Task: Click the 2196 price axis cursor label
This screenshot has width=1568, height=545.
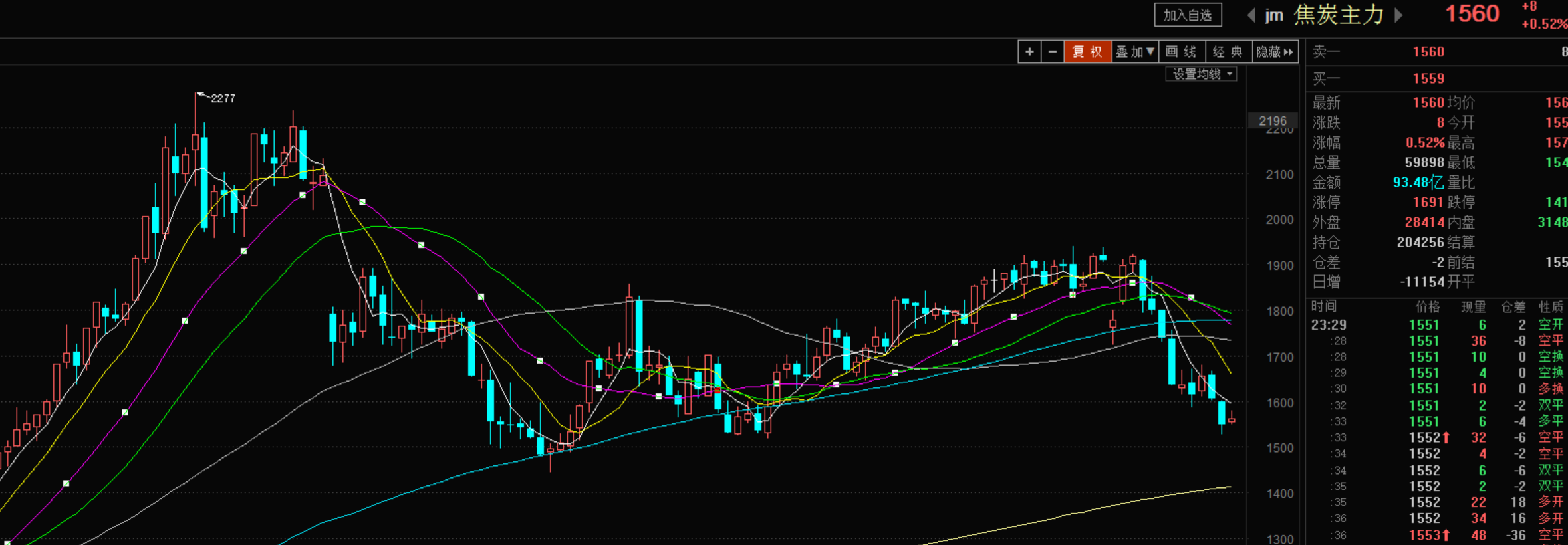Action: pyautogui.click(x=1273, y=121)
